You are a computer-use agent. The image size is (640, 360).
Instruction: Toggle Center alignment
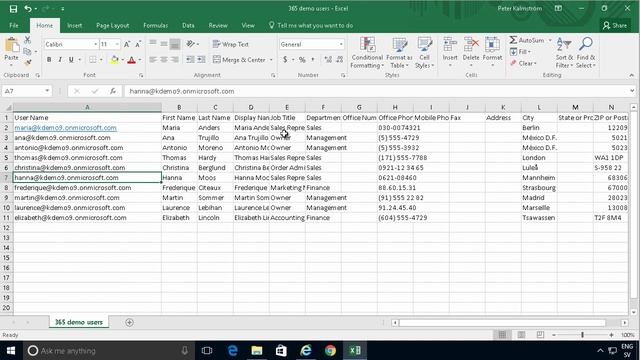click(x=164, y=60)
